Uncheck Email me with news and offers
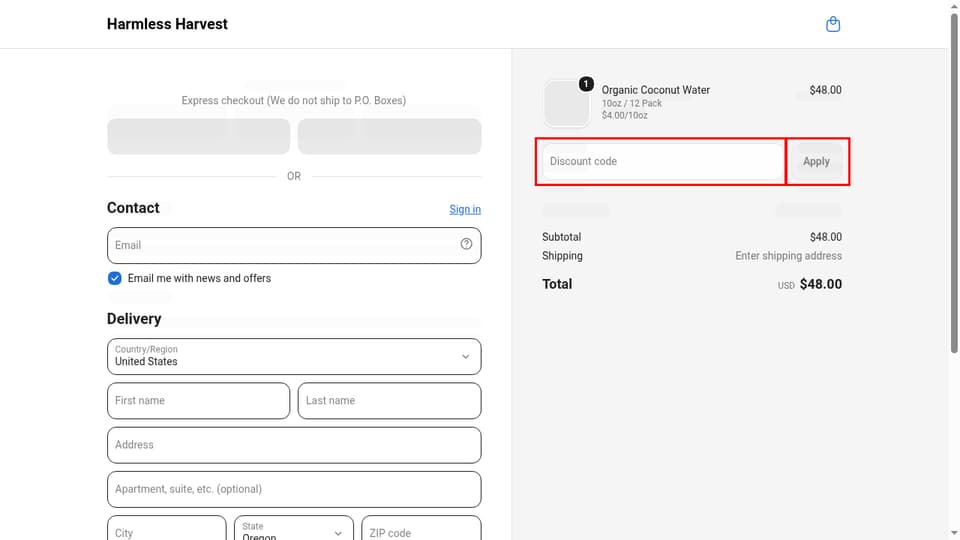This screenshot has width=960, height=540. point(114,278)
